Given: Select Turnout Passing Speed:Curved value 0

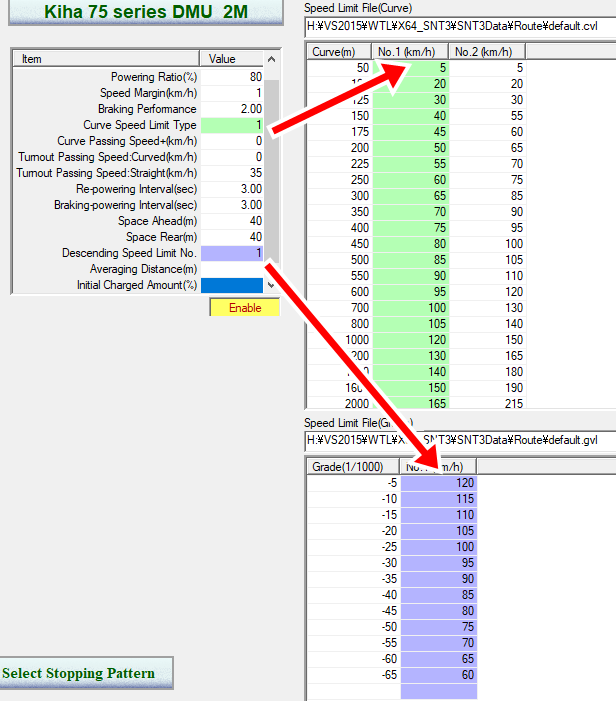Looking at the screenshot, I should click(232, 157).
